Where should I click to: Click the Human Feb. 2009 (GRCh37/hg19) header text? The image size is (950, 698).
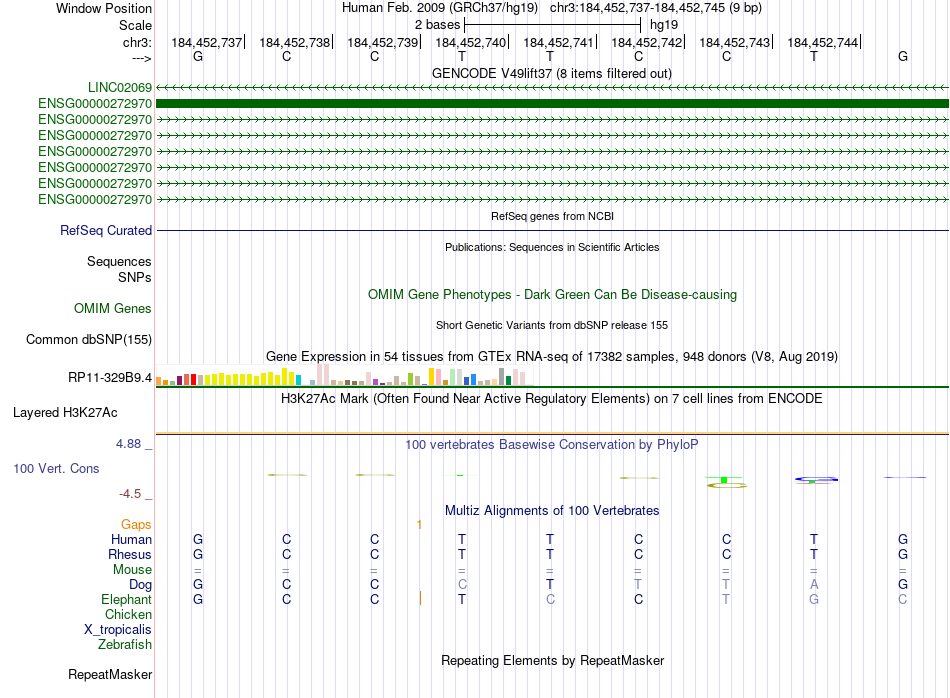[439, 8]
